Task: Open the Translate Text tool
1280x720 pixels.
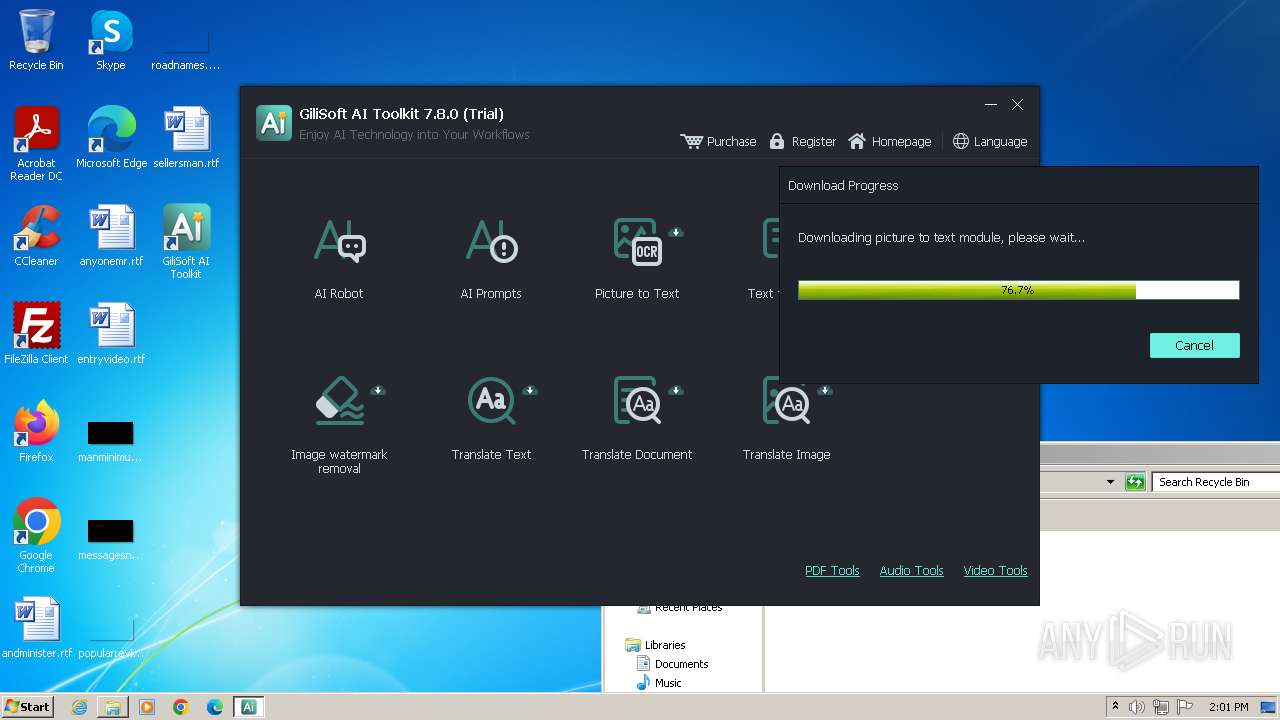Action: [x=491, y=418]
